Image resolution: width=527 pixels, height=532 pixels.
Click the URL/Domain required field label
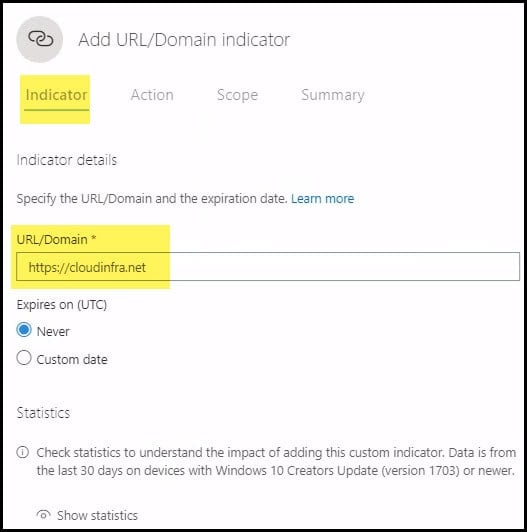56,240
